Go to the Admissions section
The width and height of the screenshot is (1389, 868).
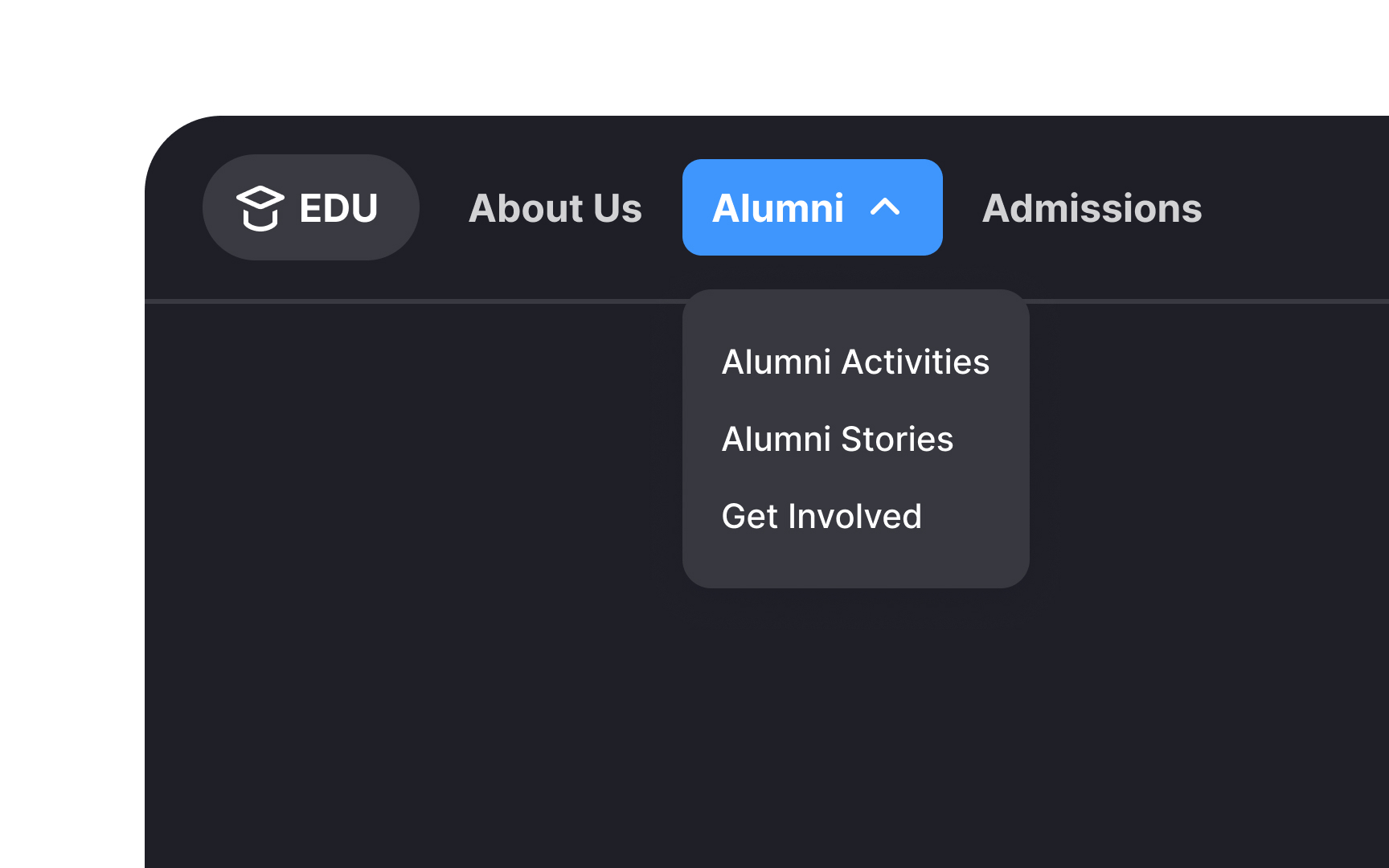click(x=1092, y=208)
